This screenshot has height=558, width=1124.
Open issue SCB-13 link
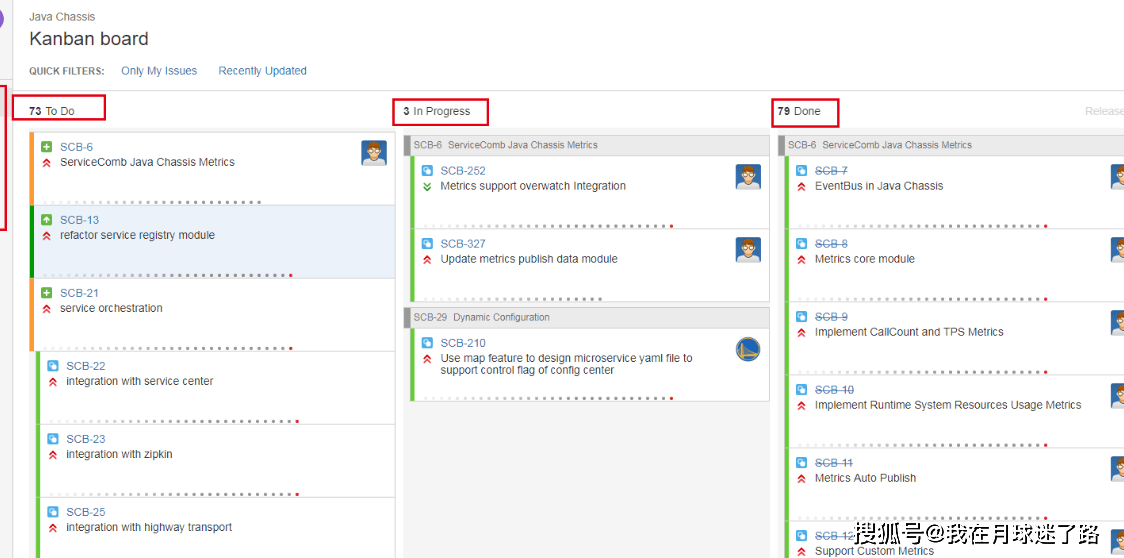point(80,220)
